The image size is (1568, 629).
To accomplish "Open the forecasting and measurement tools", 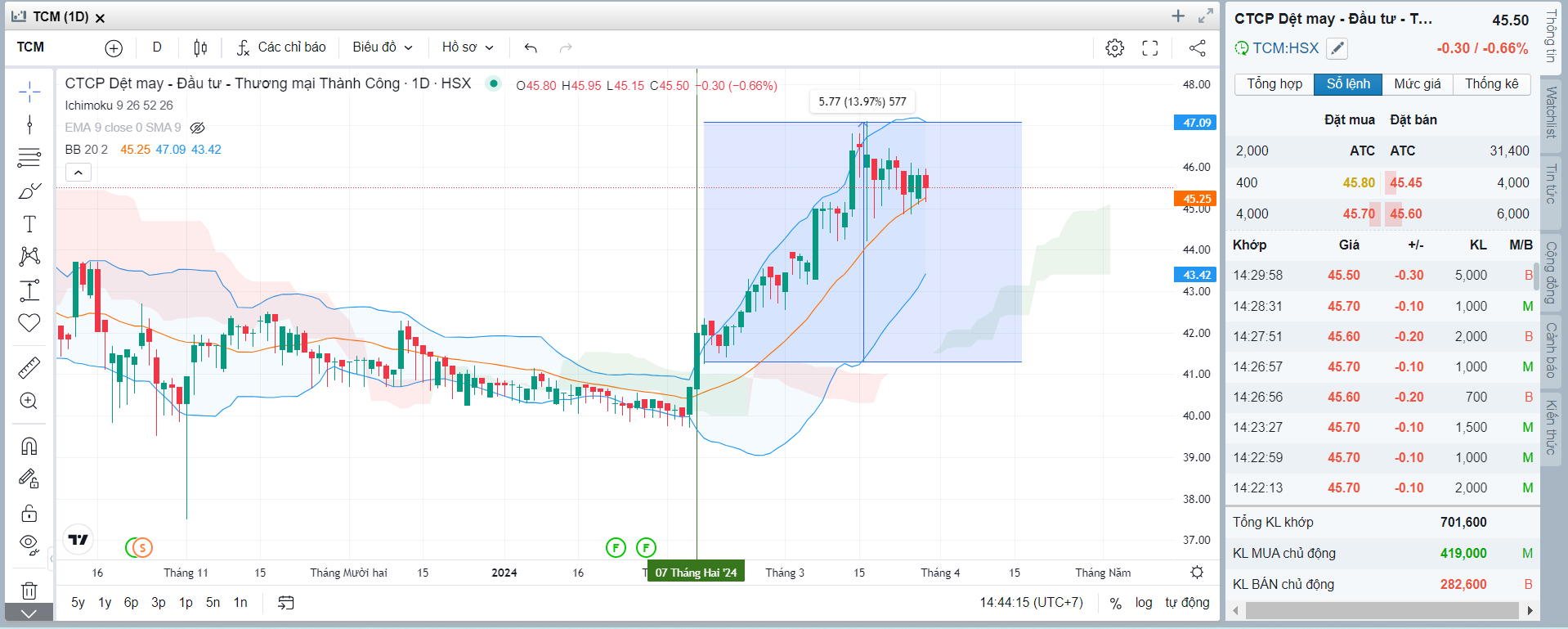I will [x=29, y=290].
